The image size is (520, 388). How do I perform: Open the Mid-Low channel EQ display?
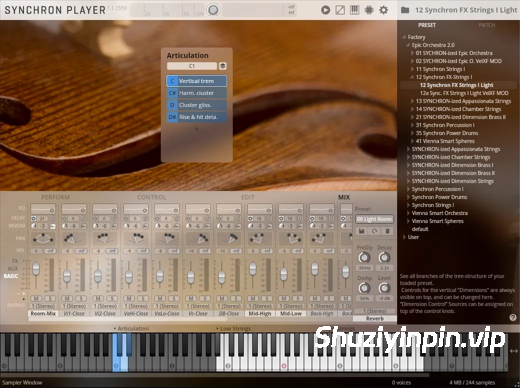point(291,209)
